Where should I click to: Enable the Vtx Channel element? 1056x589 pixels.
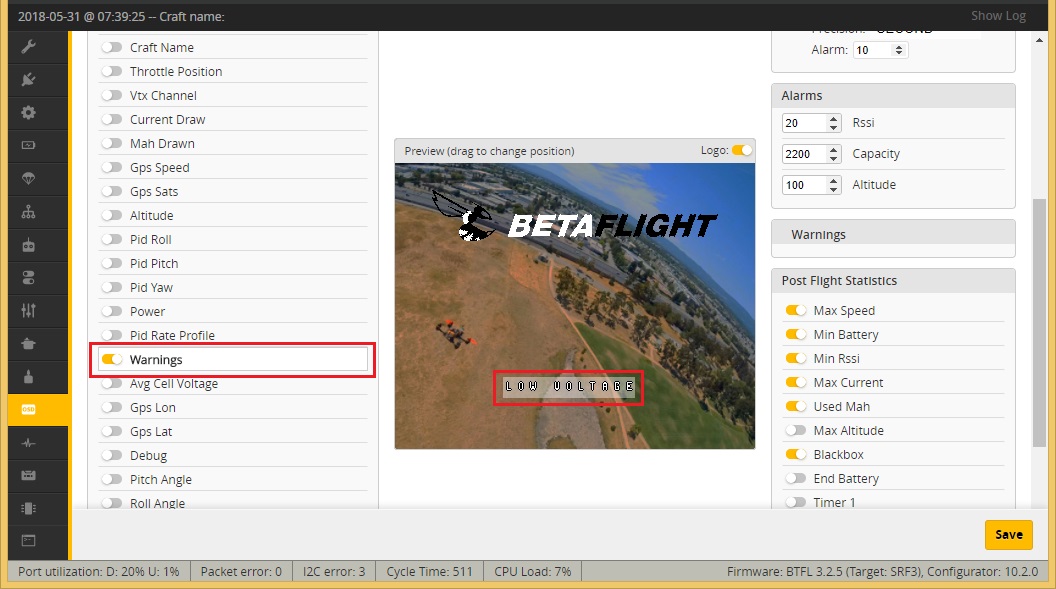tap(112, 96)
